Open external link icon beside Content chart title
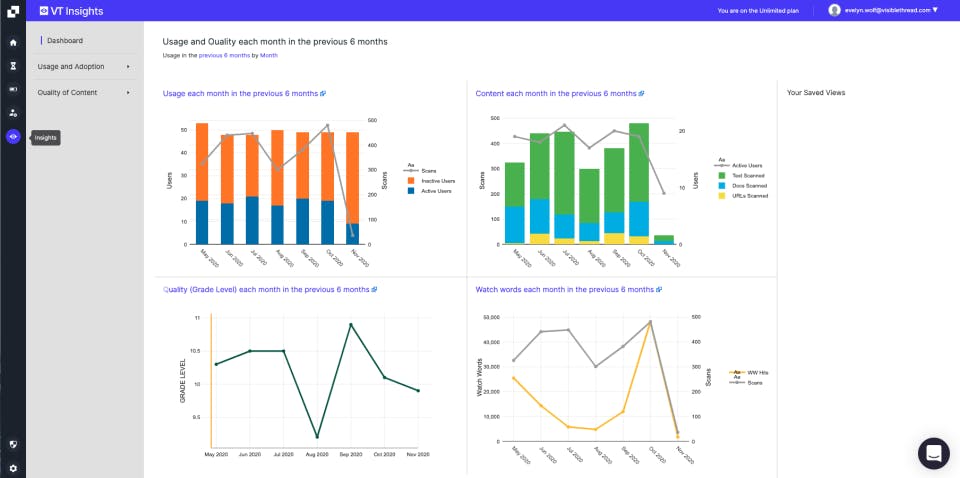 coord(642,94)
